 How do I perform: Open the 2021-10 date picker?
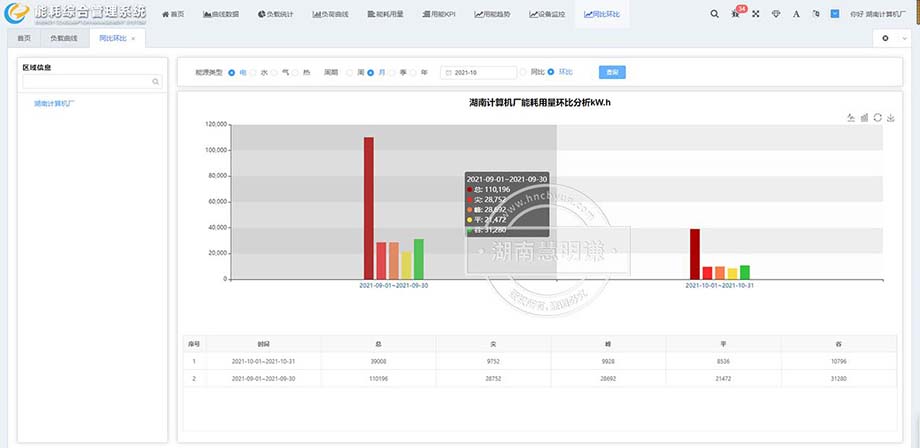coord(478,72)
